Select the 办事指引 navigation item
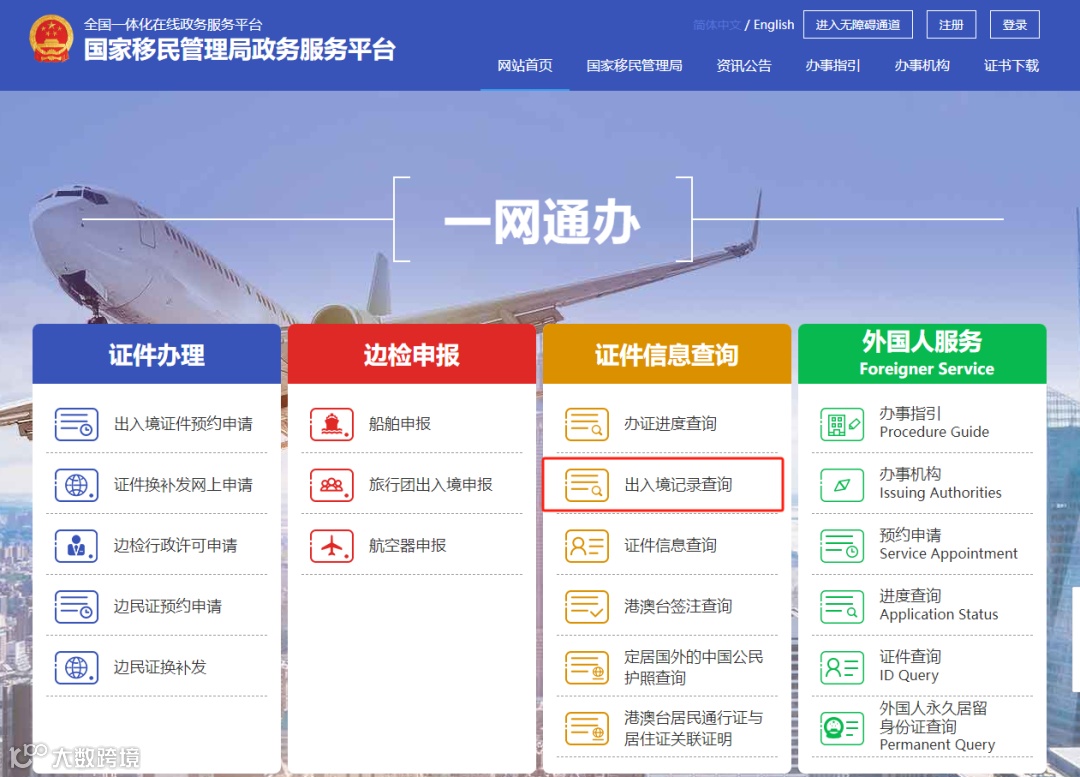 (833, 65)
